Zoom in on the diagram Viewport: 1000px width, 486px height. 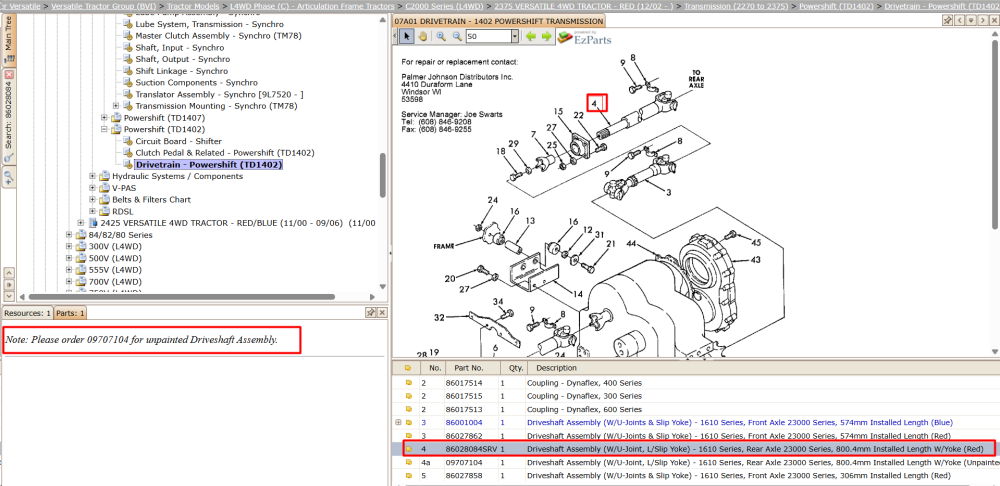[441, 36]
